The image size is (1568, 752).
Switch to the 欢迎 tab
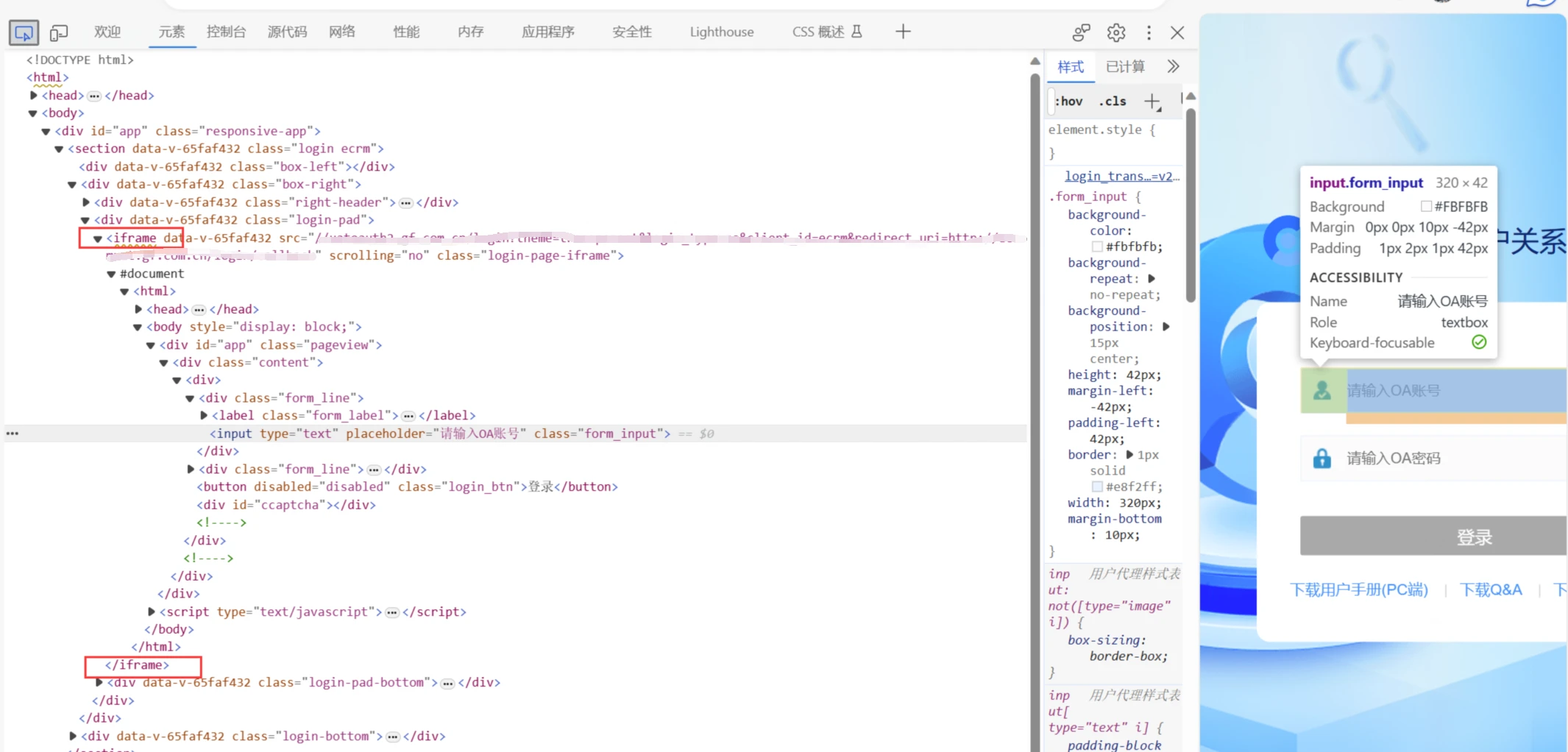[x=107, y=32]
